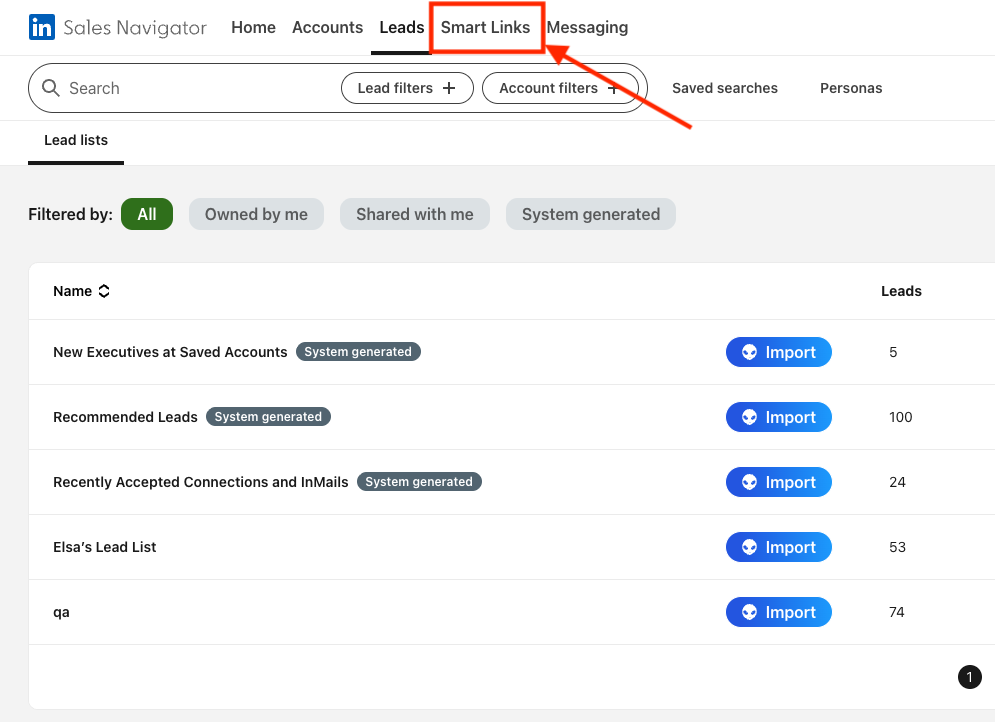Open the Personas page

coord(851,88)
